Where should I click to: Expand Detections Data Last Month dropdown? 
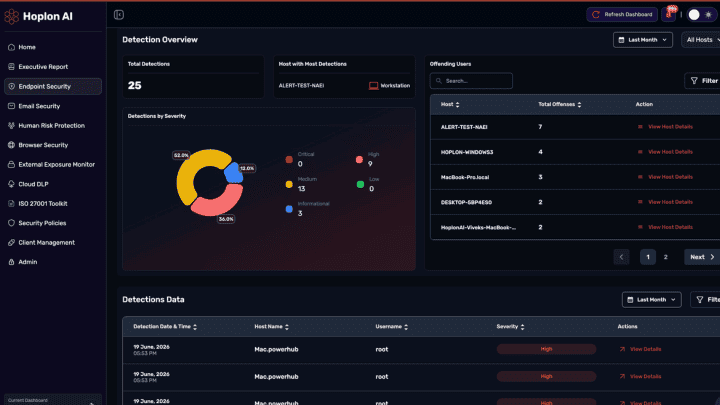click(652, 300)
